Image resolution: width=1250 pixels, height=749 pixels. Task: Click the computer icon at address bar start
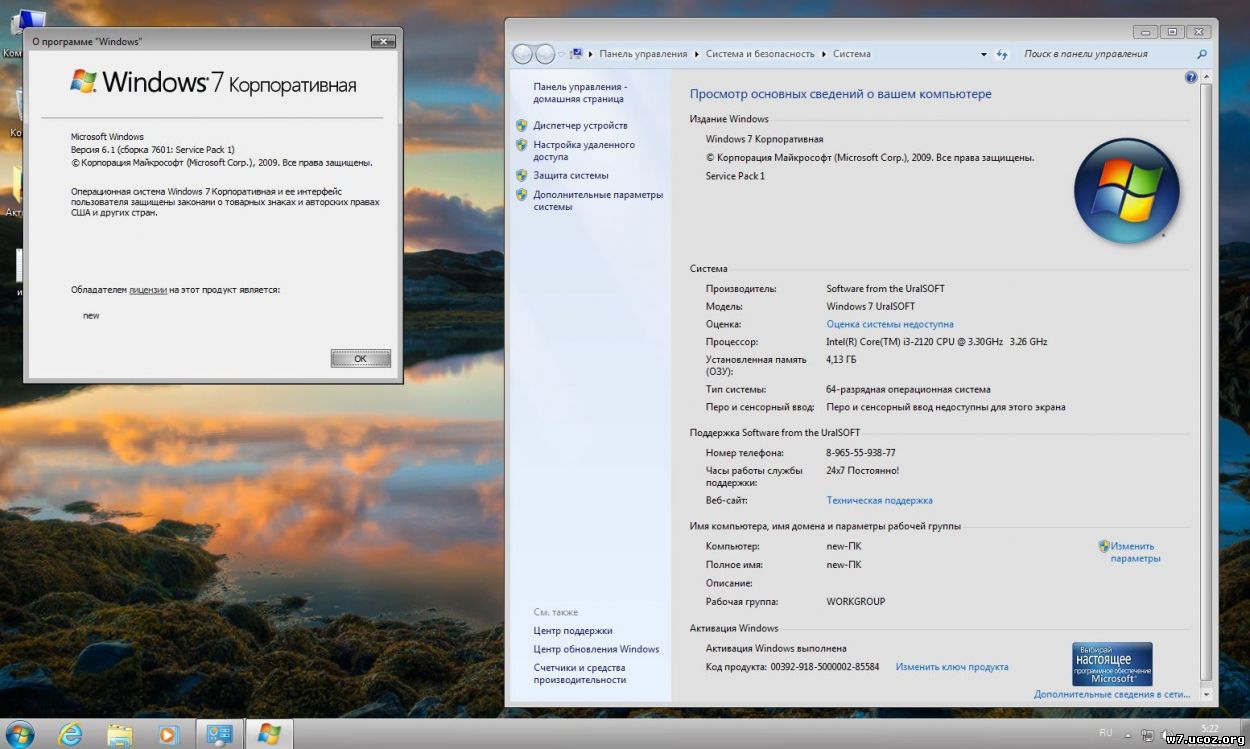pos(576,54)
